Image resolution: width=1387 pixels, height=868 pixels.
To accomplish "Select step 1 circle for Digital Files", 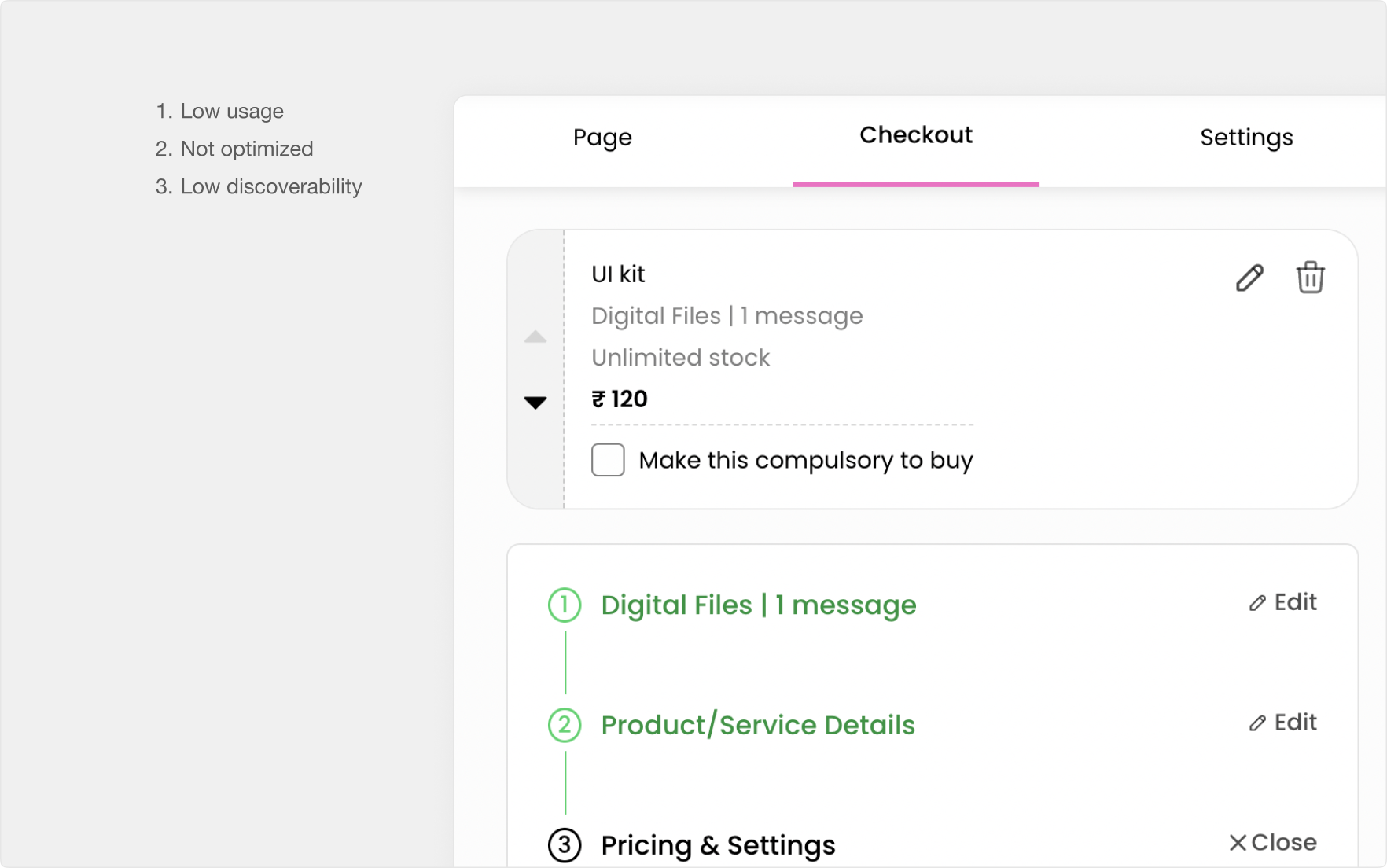I will click(x=565, y=605).
